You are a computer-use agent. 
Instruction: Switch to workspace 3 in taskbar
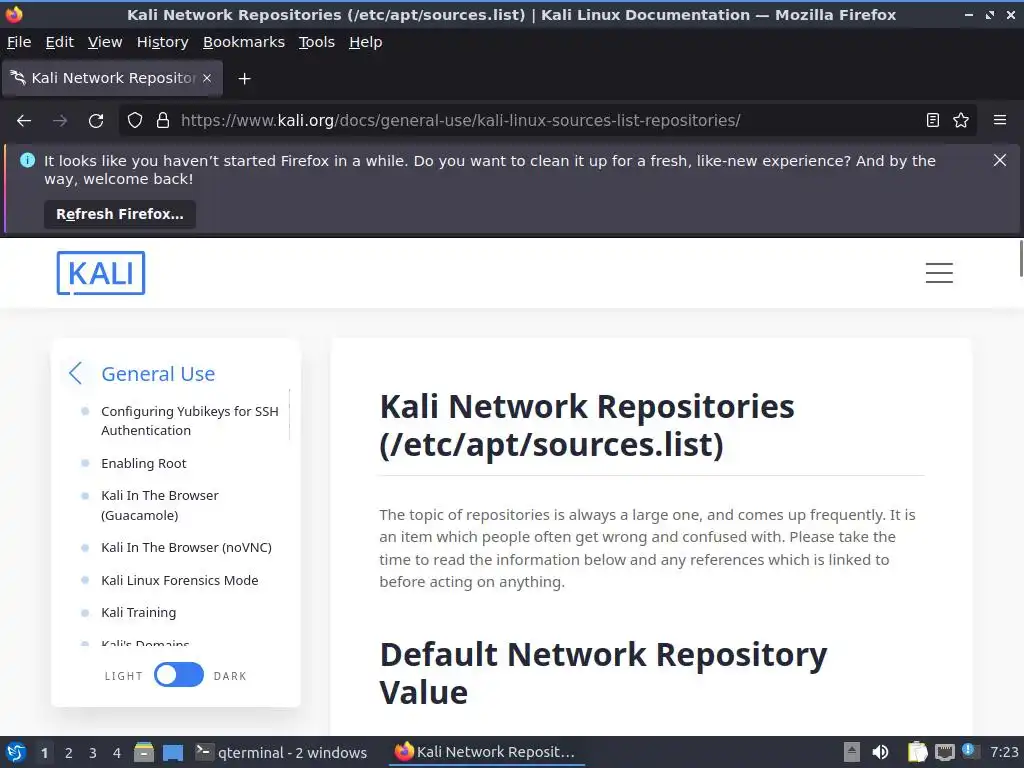[x=93, y=753]
